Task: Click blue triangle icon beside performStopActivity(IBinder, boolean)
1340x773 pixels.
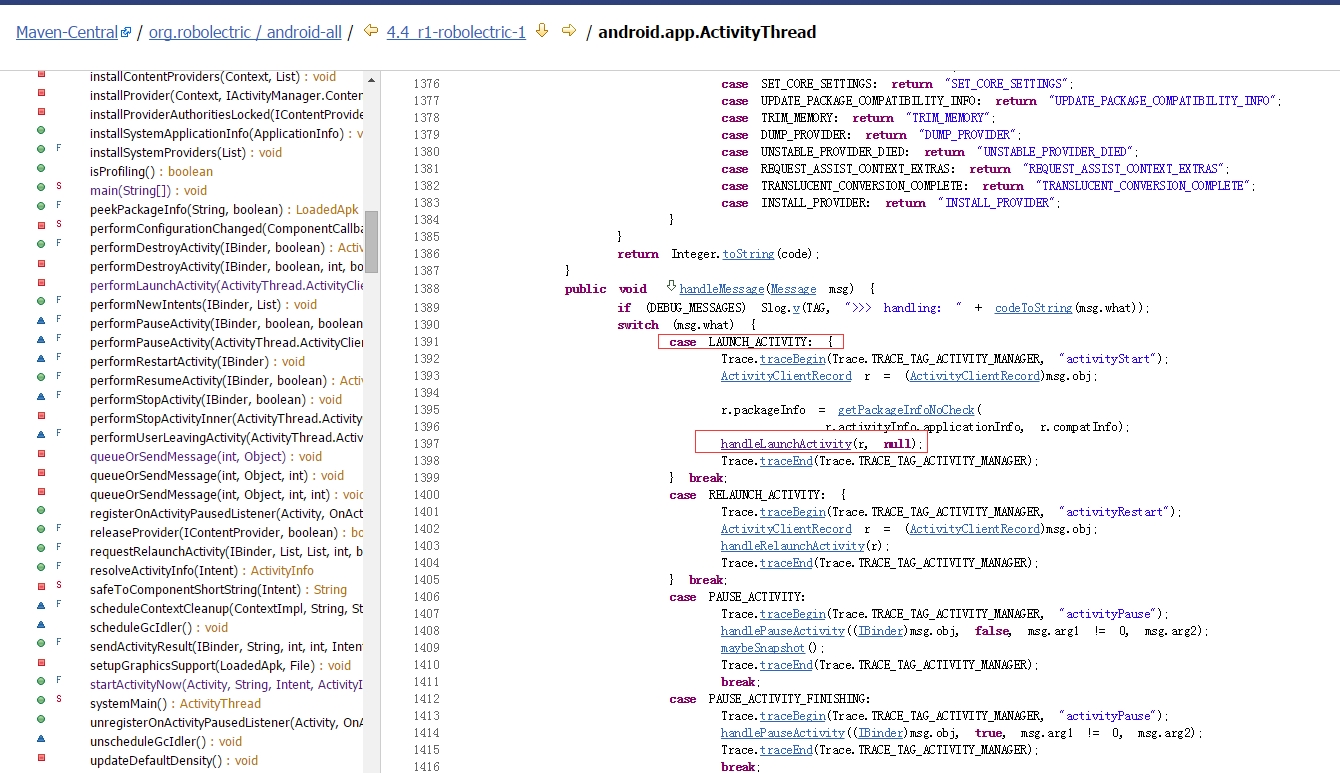Action: (x=41, y=396)
